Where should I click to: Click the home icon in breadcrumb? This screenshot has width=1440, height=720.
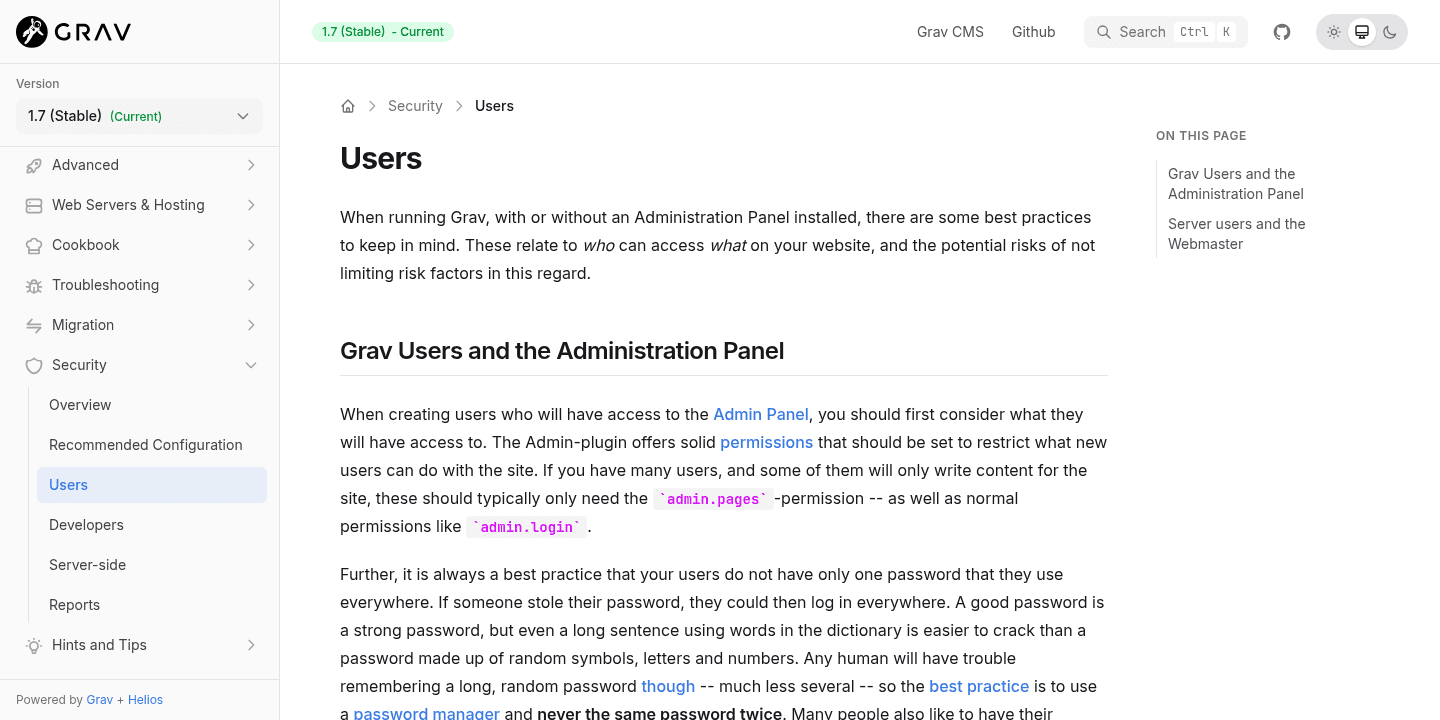pyautogui.click(x=347, y=105)
